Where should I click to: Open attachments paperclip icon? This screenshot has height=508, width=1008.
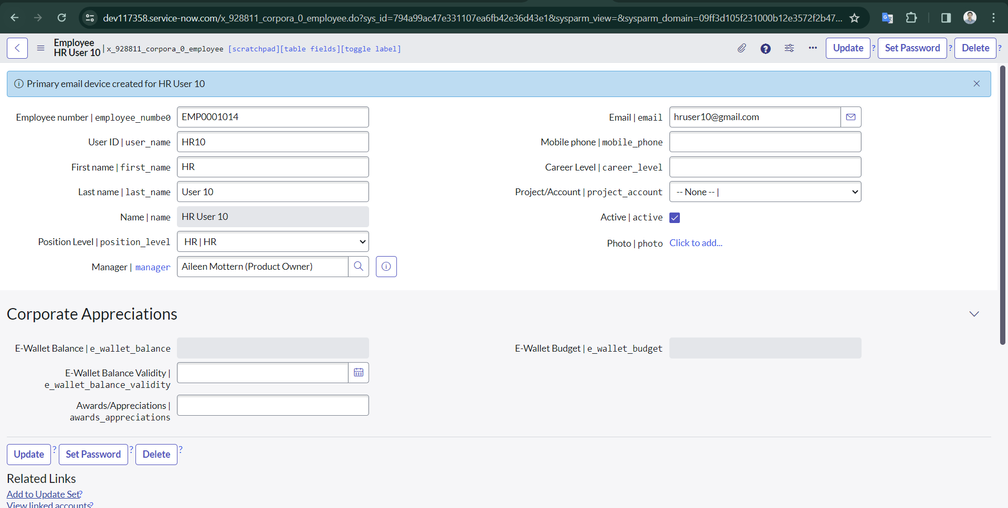point(742,48)
